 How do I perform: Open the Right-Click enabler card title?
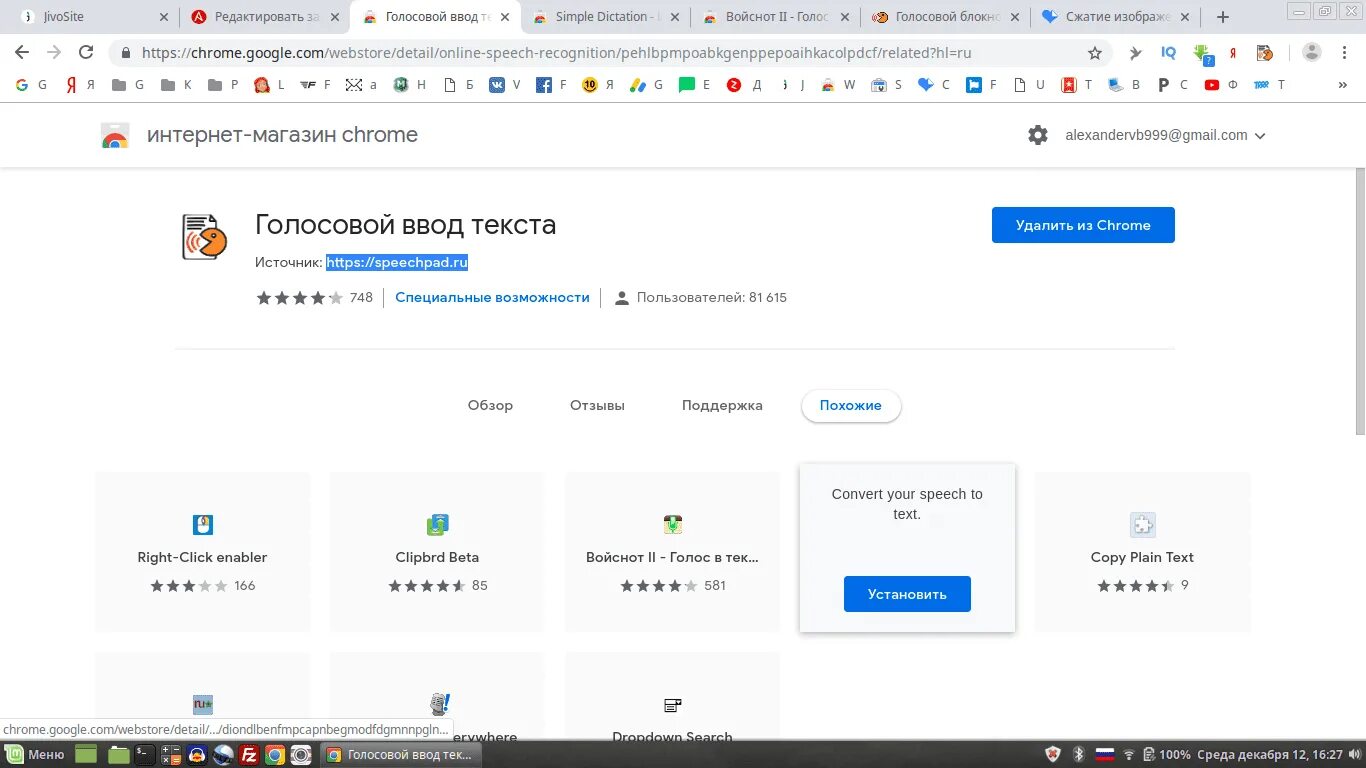pos(202,557)
